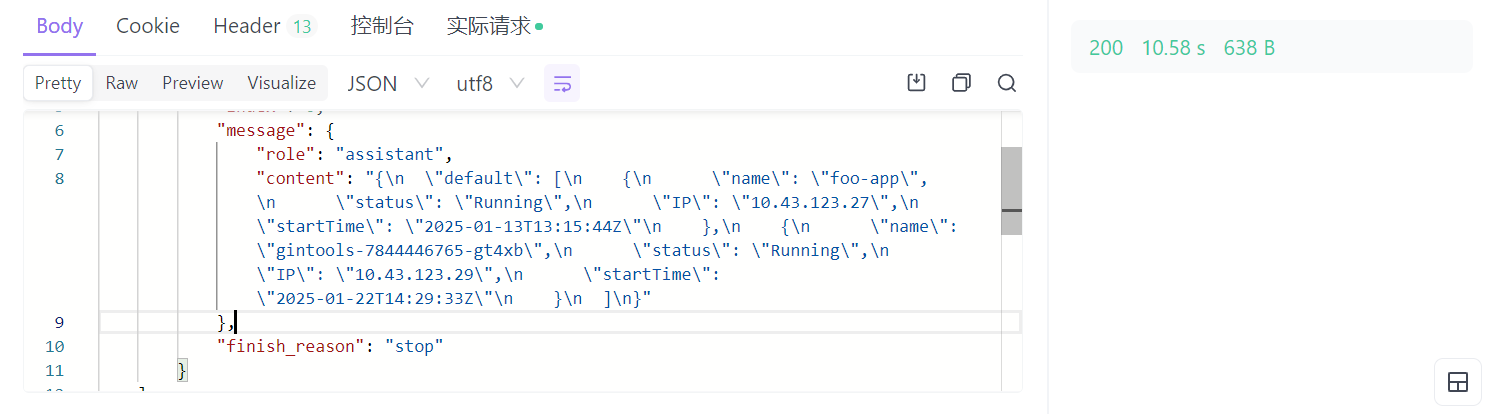This screenshot has height=414, width=1497.
Task: View the Header tab with 13 items
Action: 263,27
